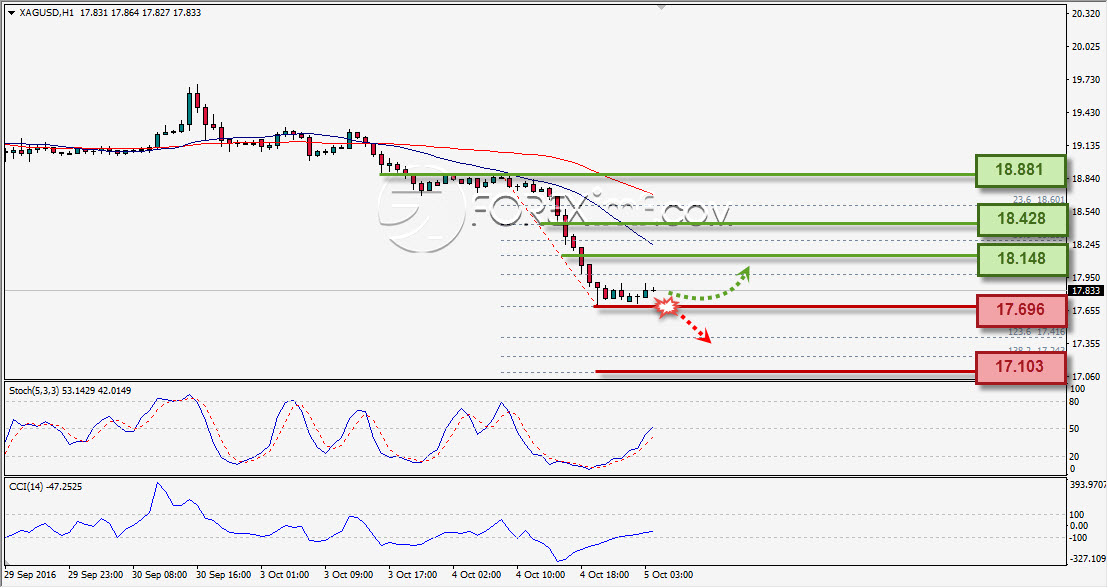
Task: Click the 4 Oct 18:00 time axis label
Action: (x=604, y=575)
